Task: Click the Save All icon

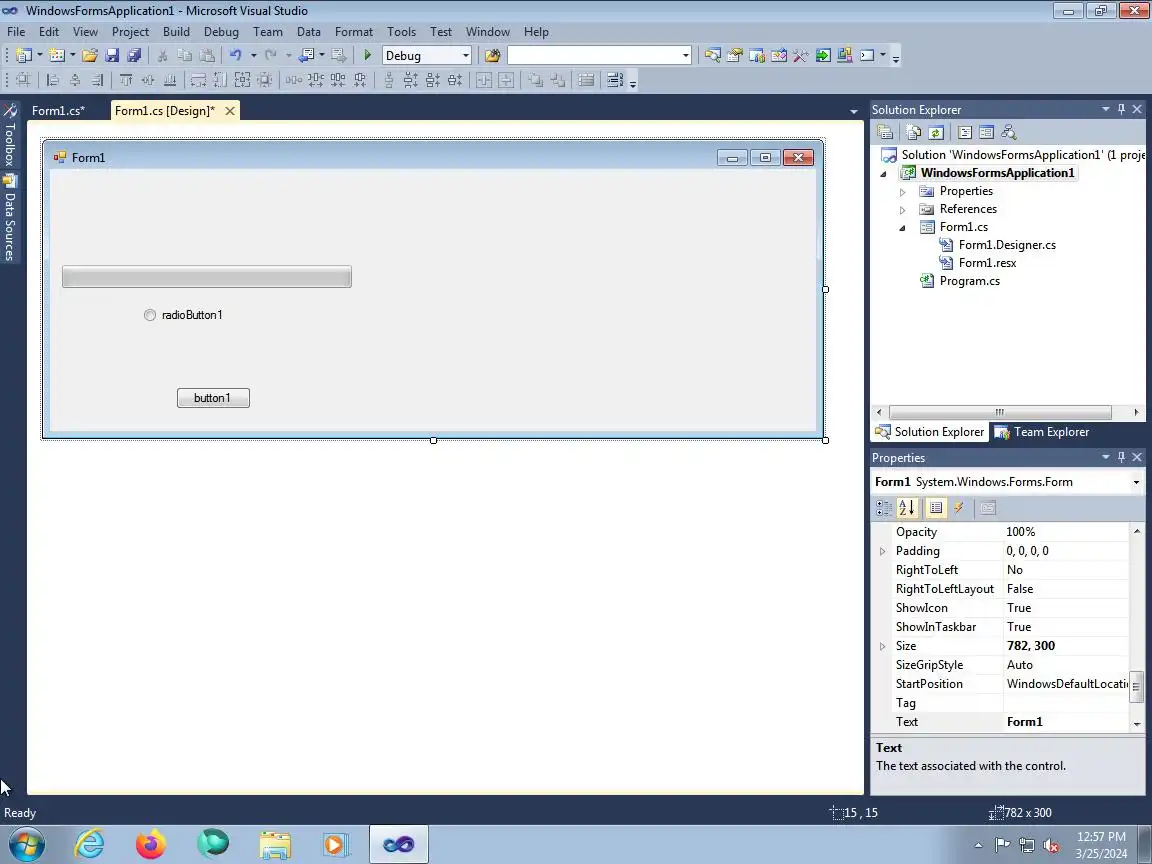Action: pos(134,55)
